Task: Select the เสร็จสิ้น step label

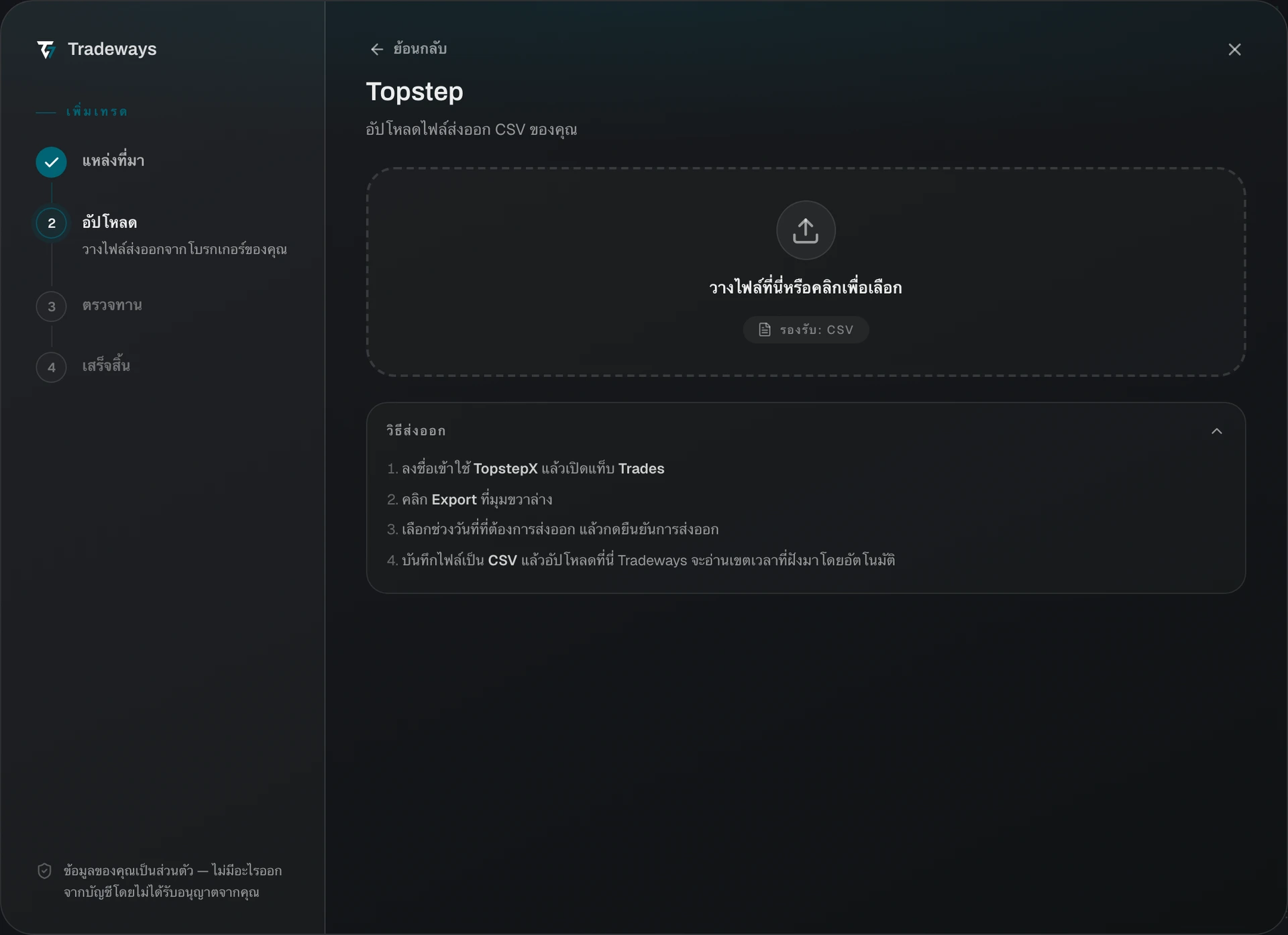Action: (x=106, y=366)
